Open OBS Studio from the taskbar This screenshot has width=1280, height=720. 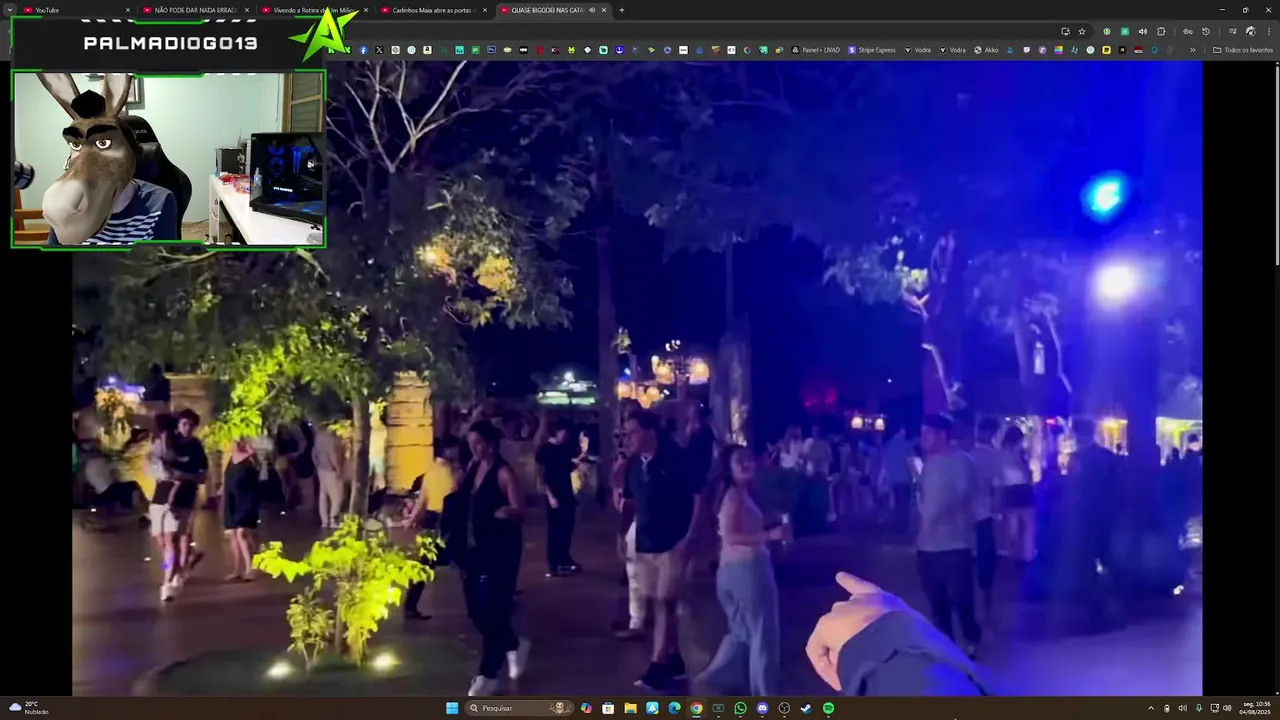[x=784, y=708]
